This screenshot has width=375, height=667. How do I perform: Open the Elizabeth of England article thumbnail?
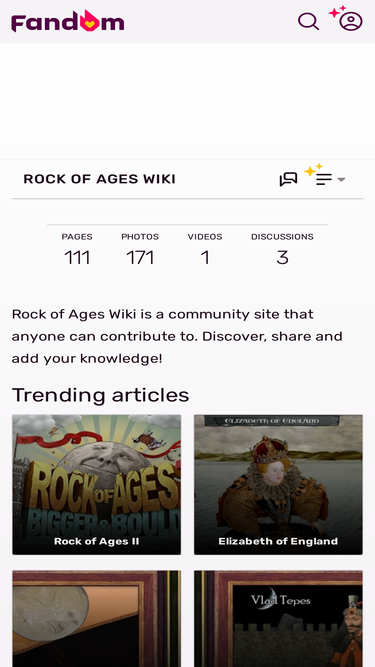tap(278, 485)
